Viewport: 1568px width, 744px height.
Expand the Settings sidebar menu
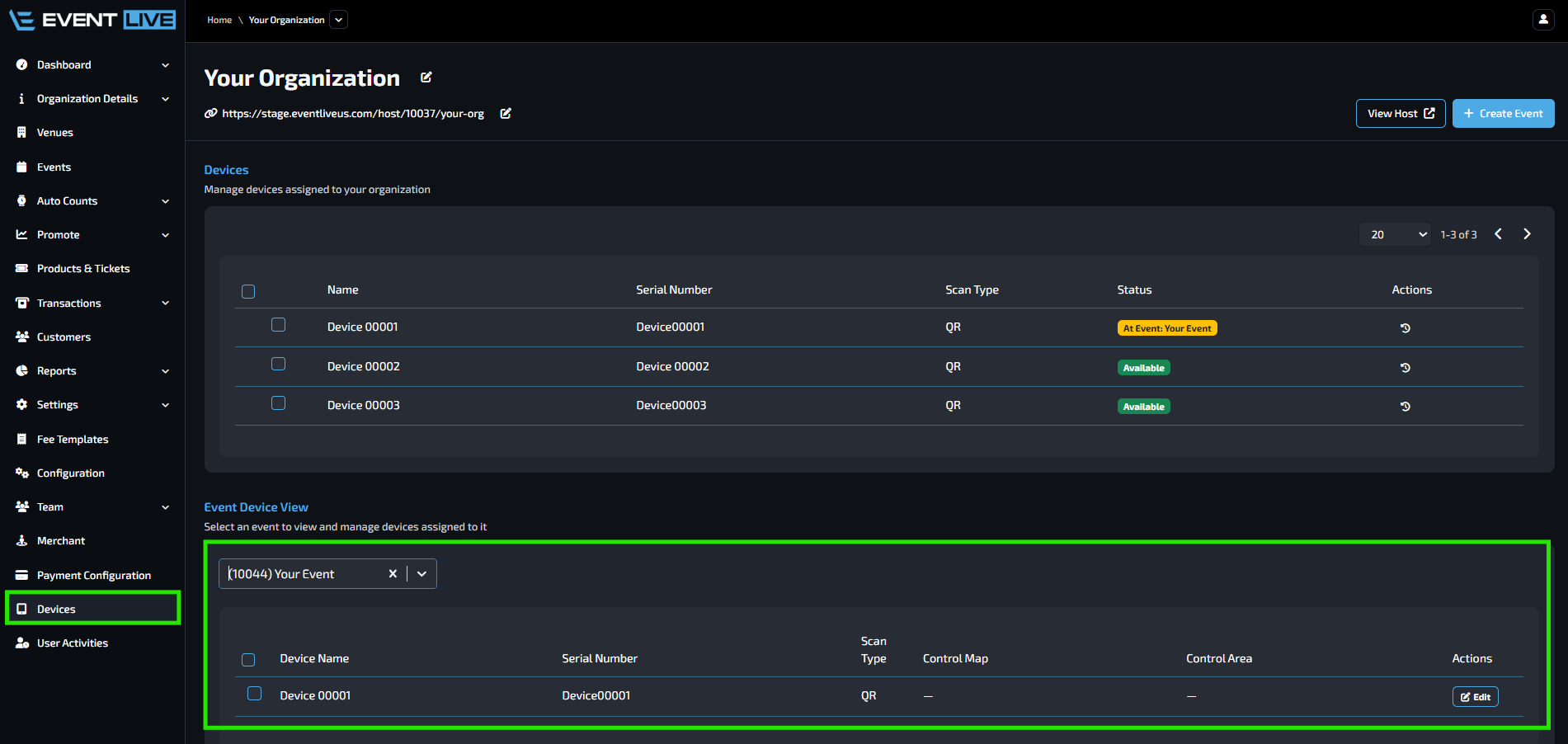165,405
